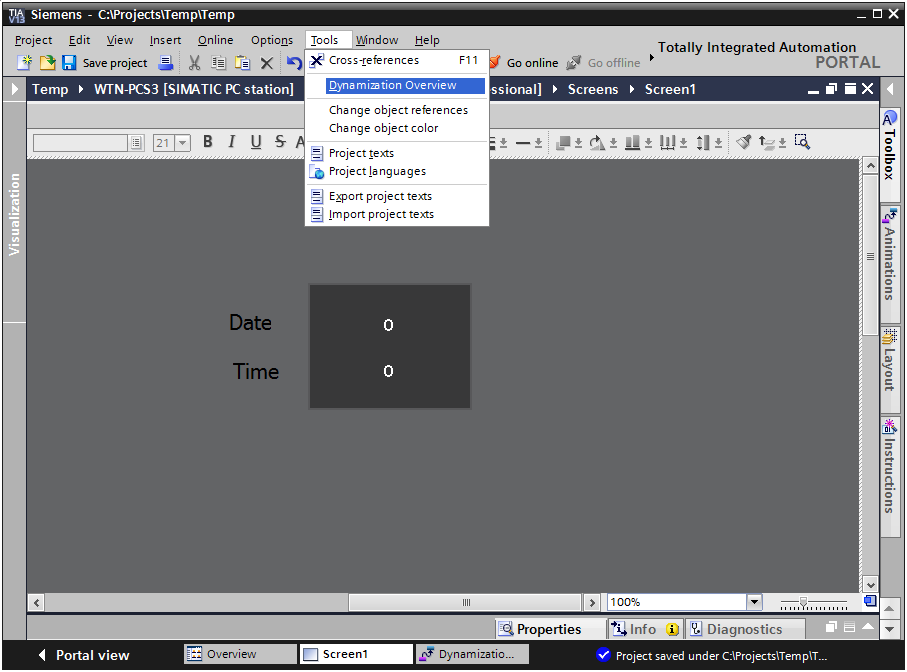
Task: Open the Online menu
Action: [x=216, y=40]
